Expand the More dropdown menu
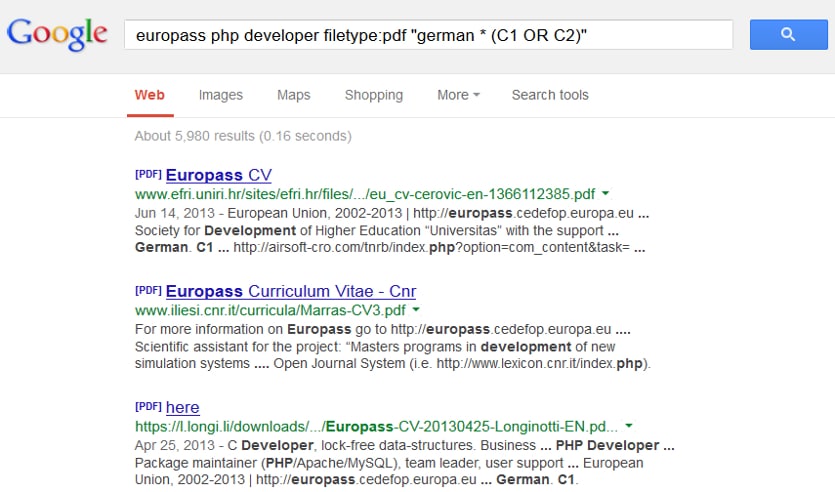The image size is (835, 492). pyautogui.click(x=459, y=95)
